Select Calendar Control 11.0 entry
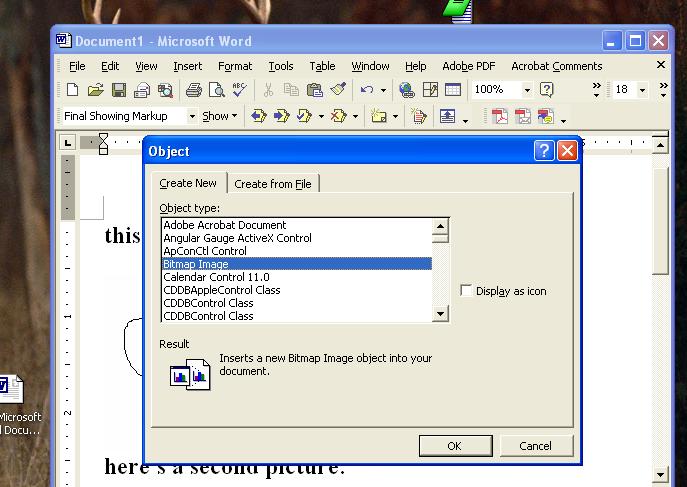 pyautogui.click(x=297, y=277)
